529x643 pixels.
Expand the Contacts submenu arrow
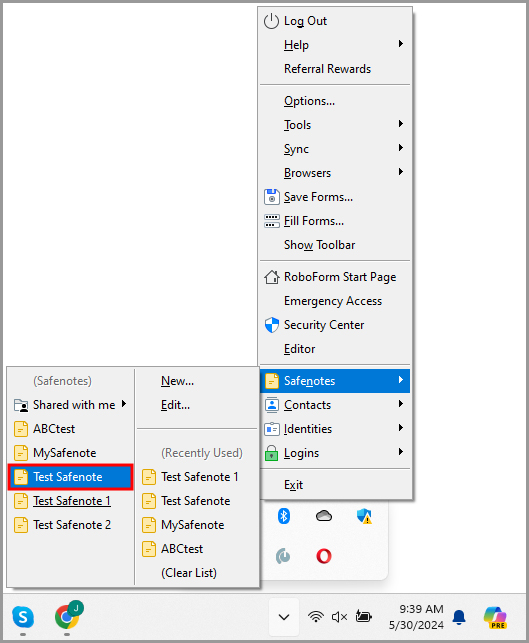pos(401,404)
